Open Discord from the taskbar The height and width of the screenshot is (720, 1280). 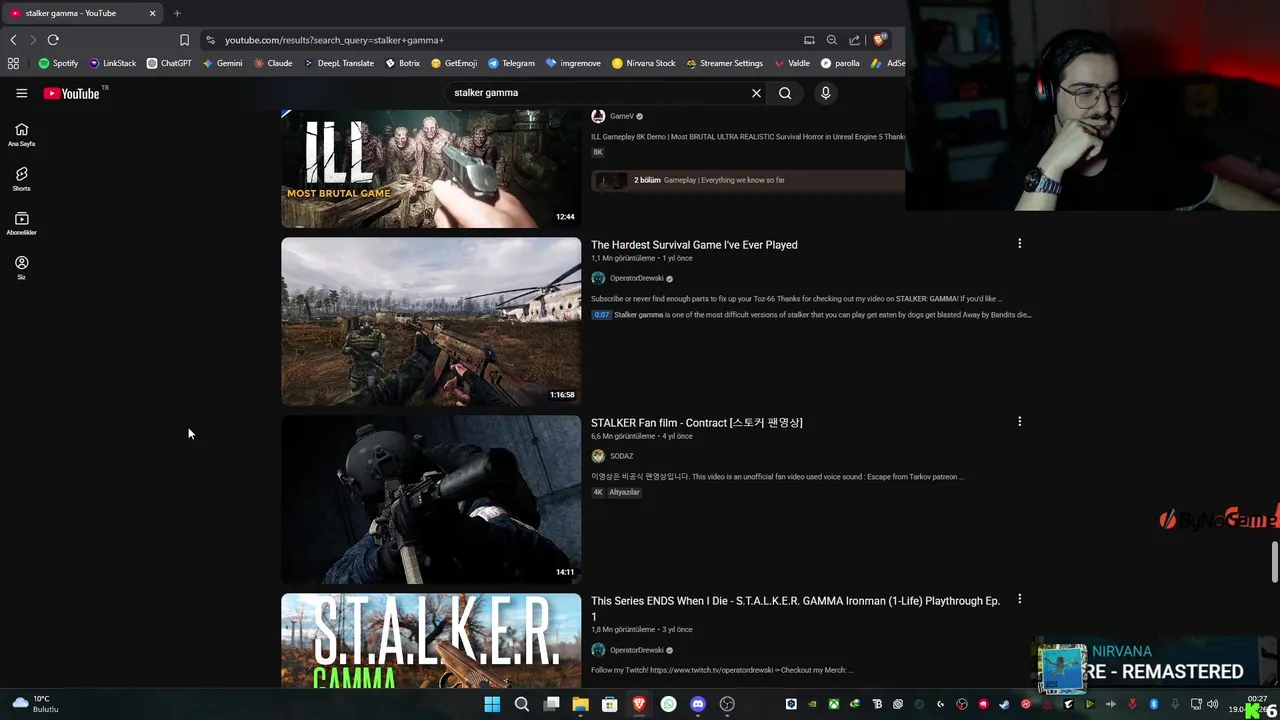point(698,704)
